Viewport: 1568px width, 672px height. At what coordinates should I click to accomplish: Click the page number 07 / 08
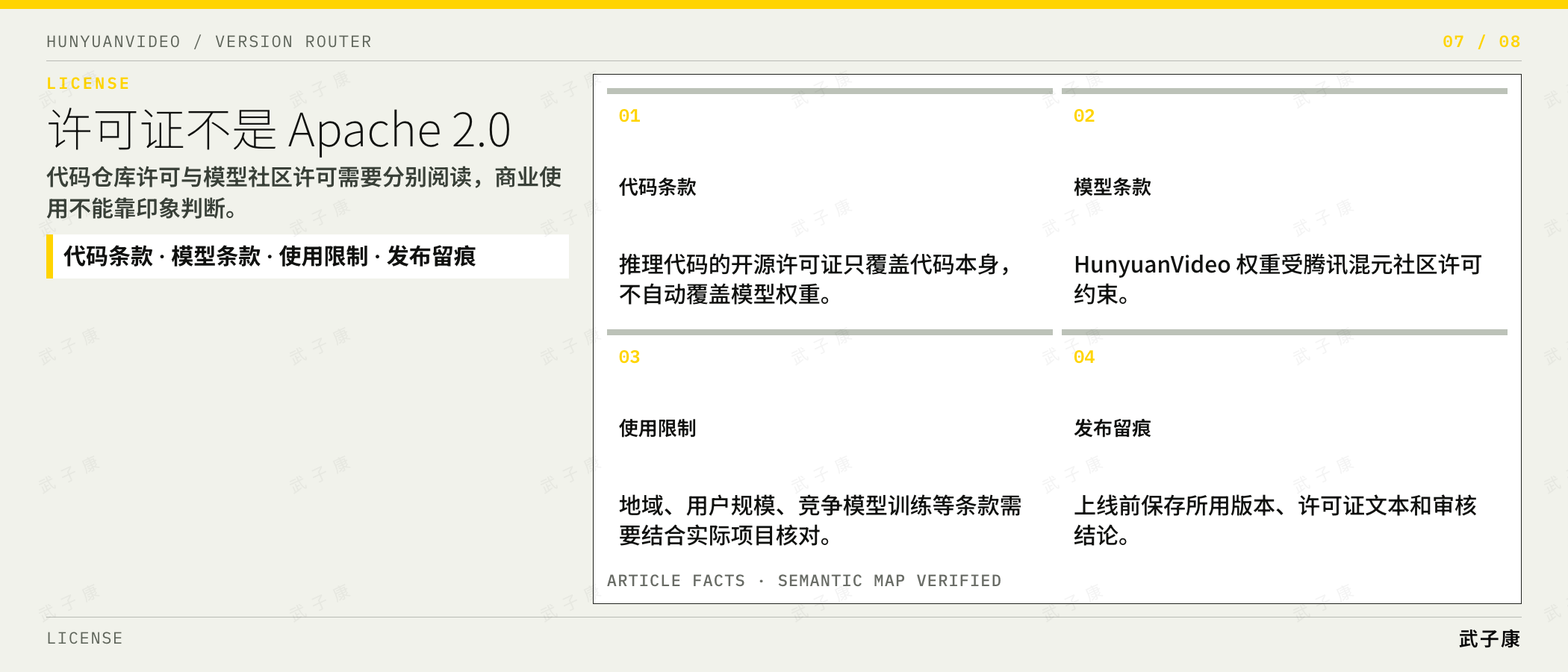pyautogui.click(x=1481, y=42)
